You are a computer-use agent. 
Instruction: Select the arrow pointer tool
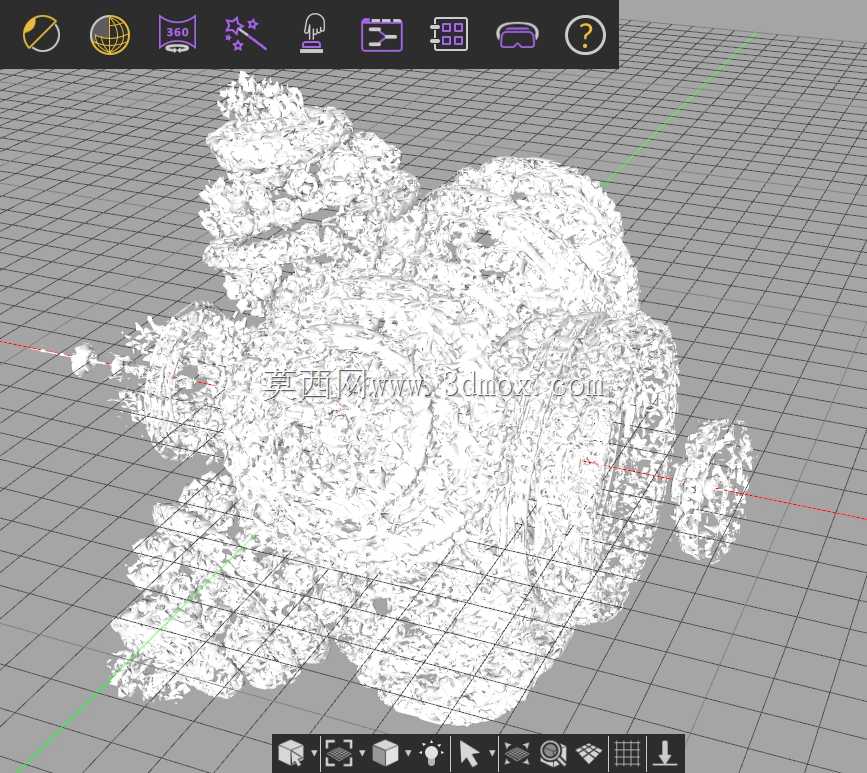click(x=469, y=753)
